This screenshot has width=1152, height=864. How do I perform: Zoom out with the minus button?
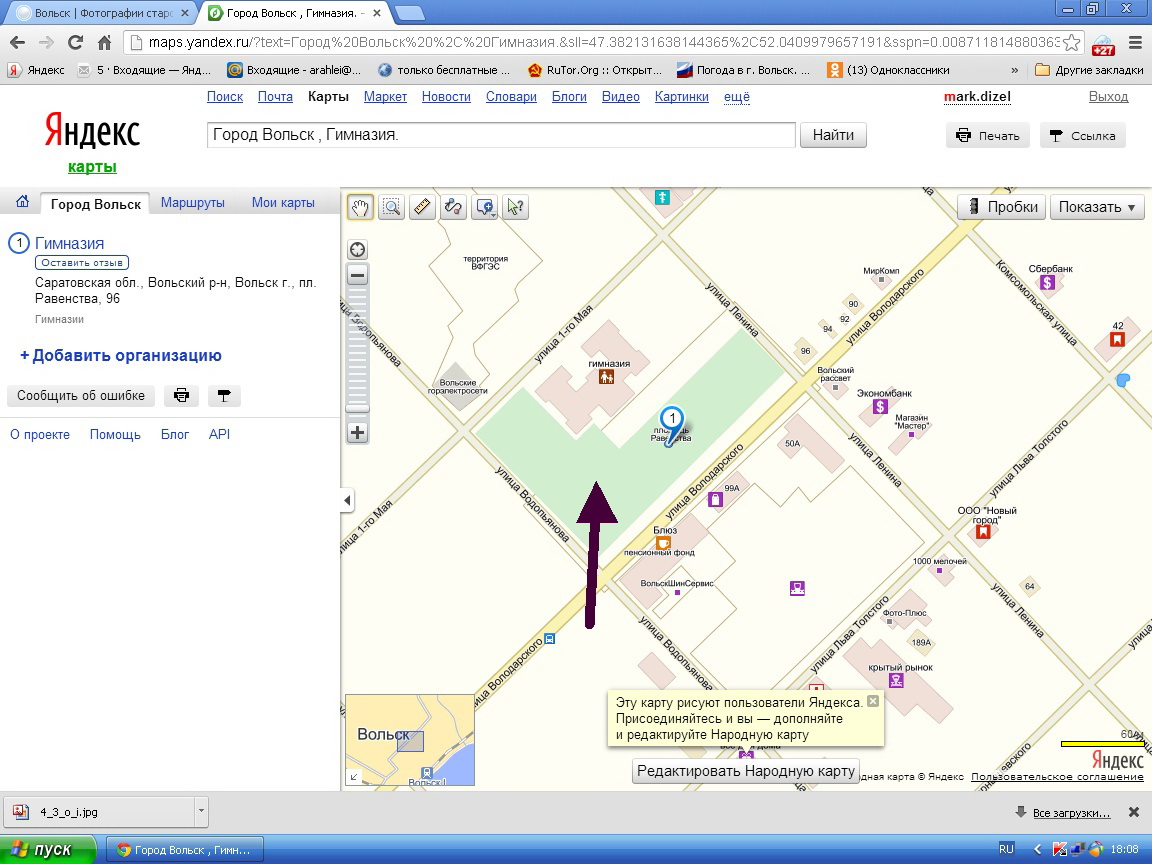click(357, 275)
